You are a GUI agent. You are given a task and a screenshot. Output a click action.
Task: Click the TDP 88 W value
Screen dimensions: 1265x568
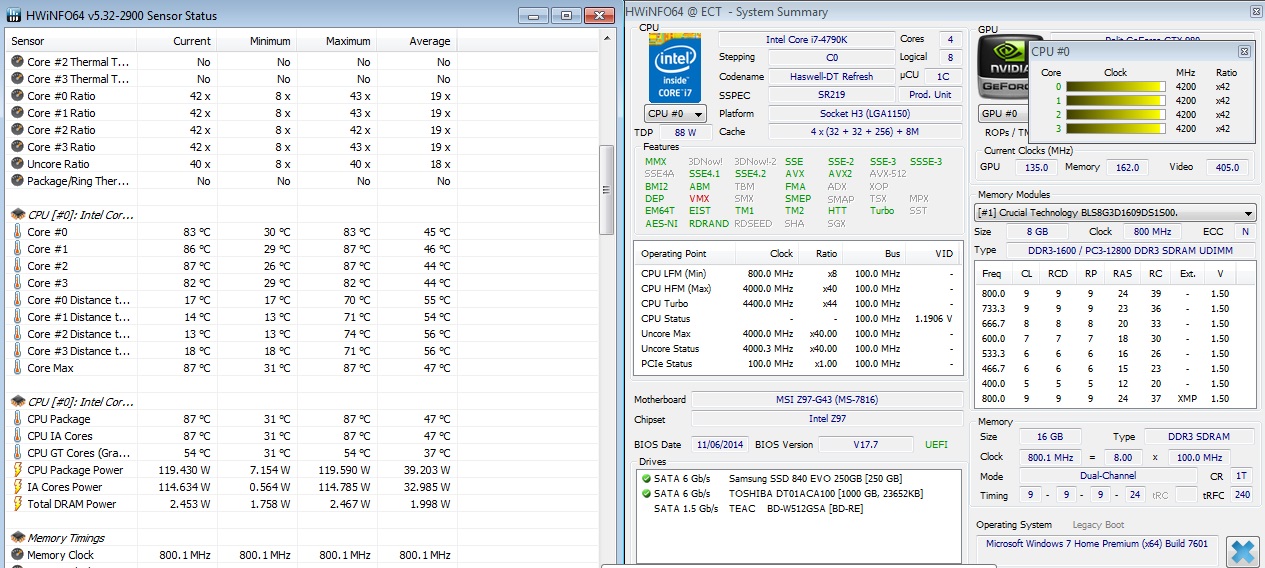(685, 133)
